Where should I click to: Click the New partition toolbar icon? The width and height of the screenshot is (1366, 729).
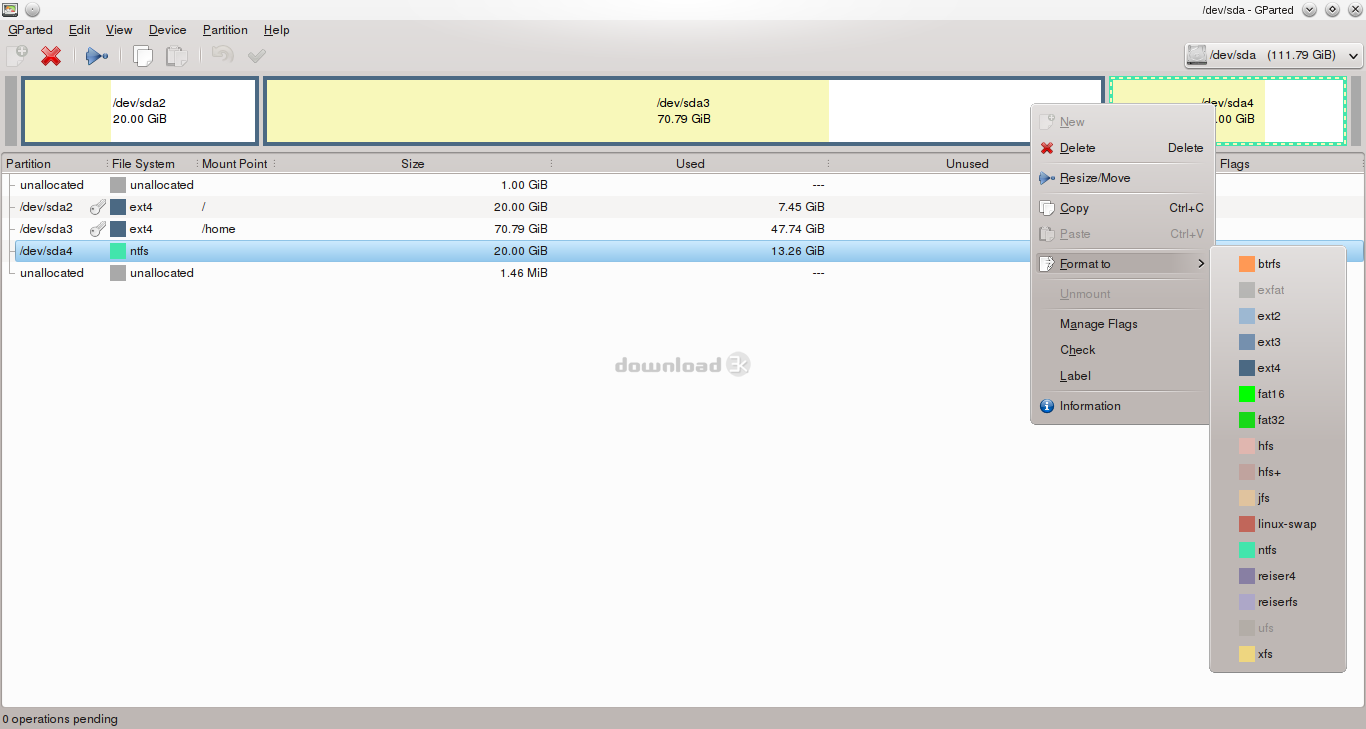coord(17,56)
